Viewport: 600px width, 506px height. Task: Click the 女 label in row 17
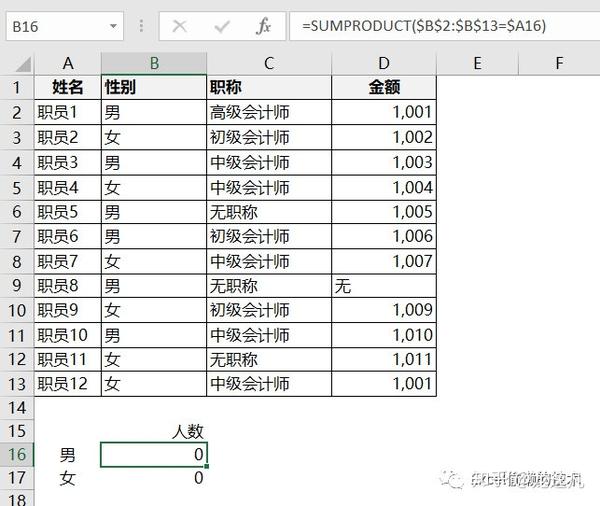point(68,478)
